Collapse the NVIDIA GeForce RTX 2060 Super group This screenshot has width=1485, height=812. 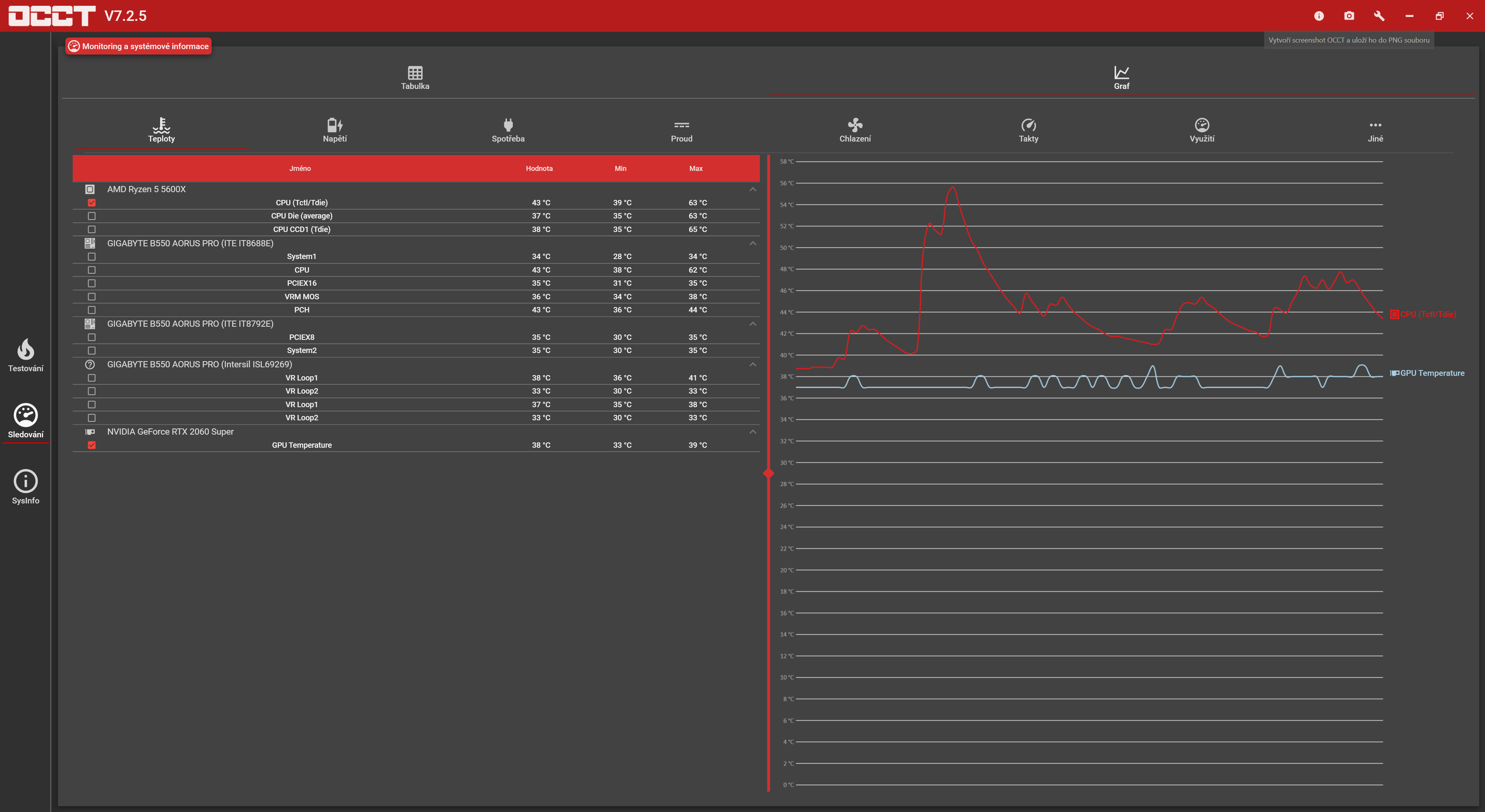tap(752, 432)
